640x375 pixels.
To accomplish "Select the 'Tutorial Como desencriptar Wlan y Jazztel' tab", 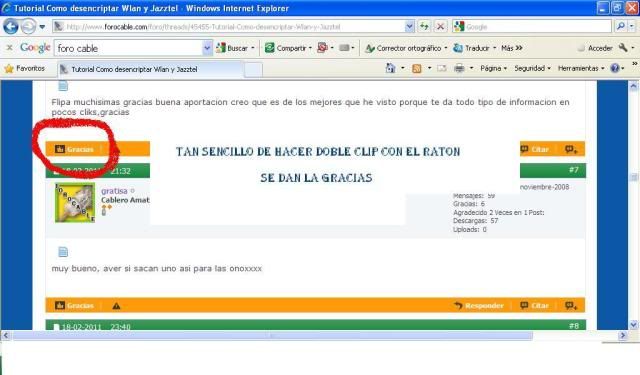I will point(151,69).
